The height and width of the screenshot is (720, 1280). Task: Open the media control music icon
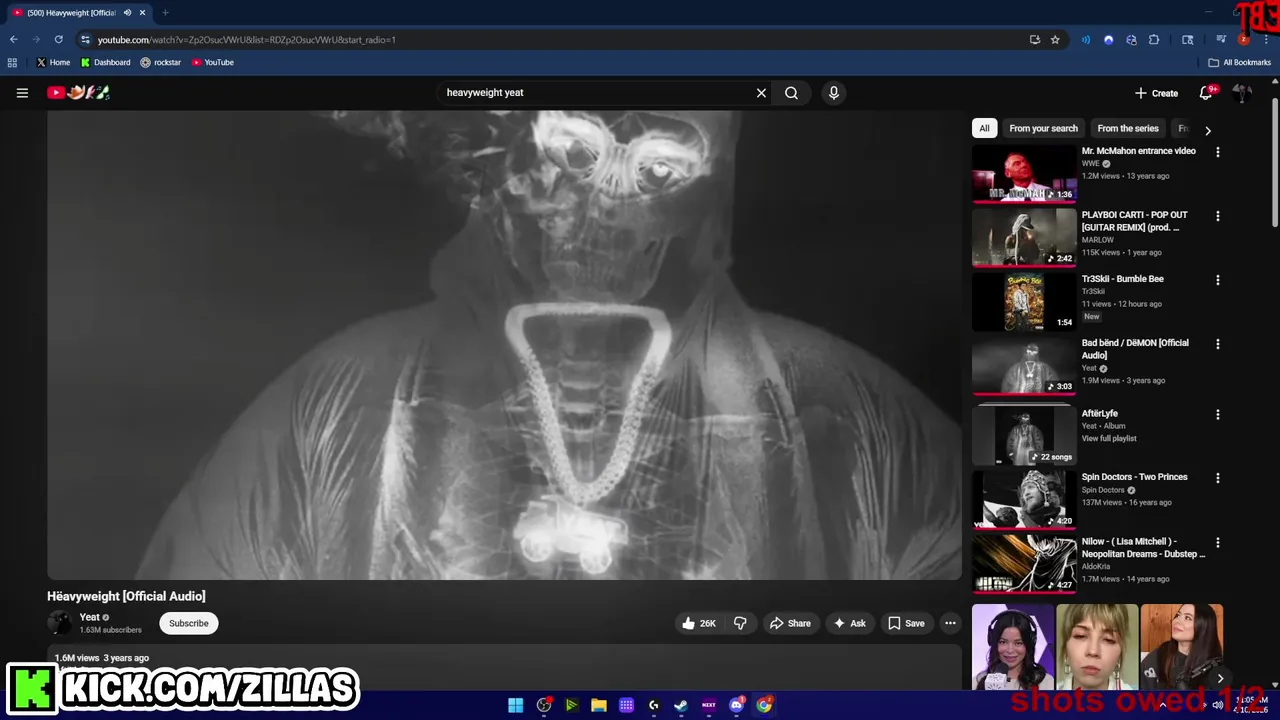(1221, 40)
